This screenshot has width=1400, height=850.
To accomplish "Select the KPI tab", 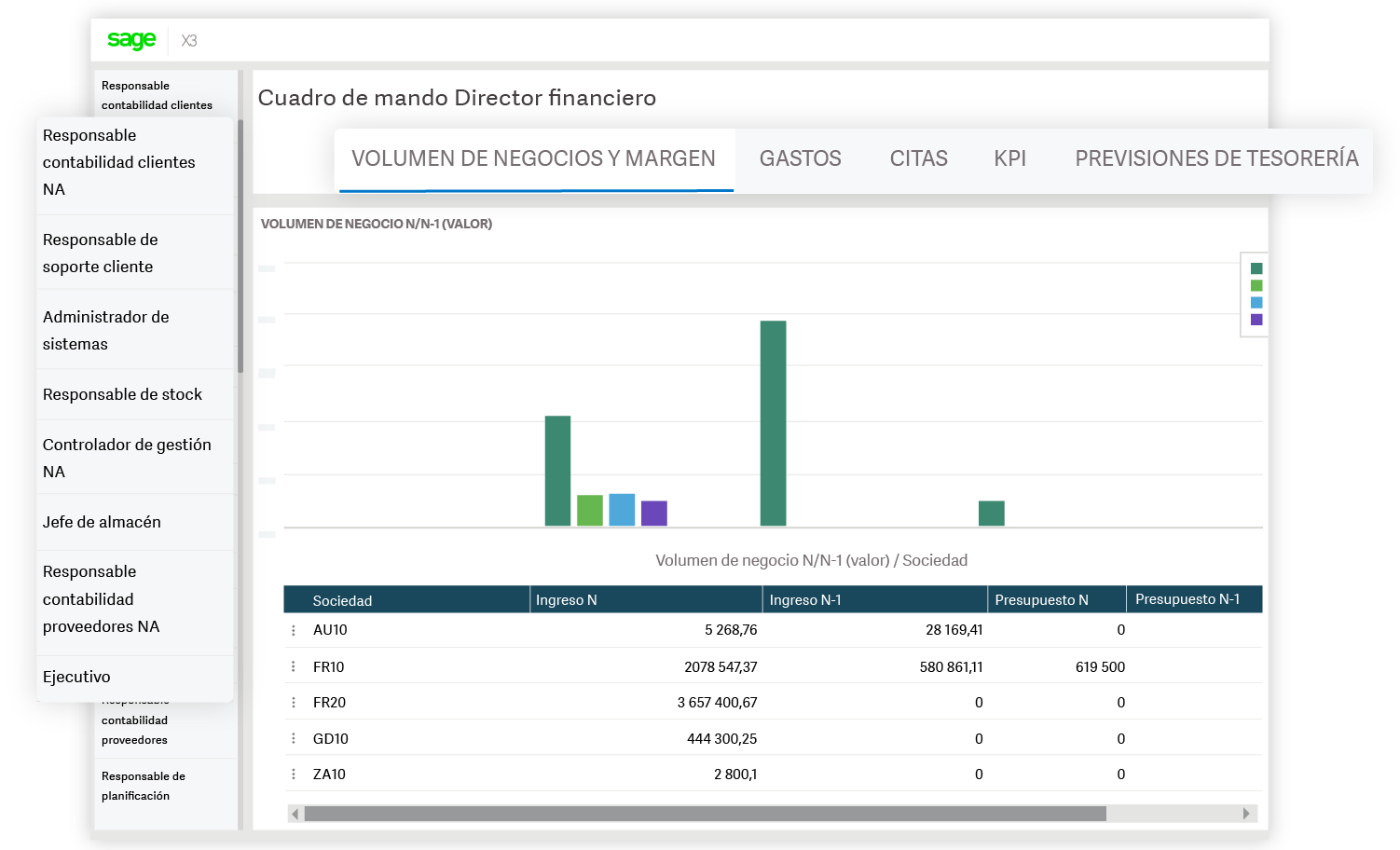I will coord(1009,158).
